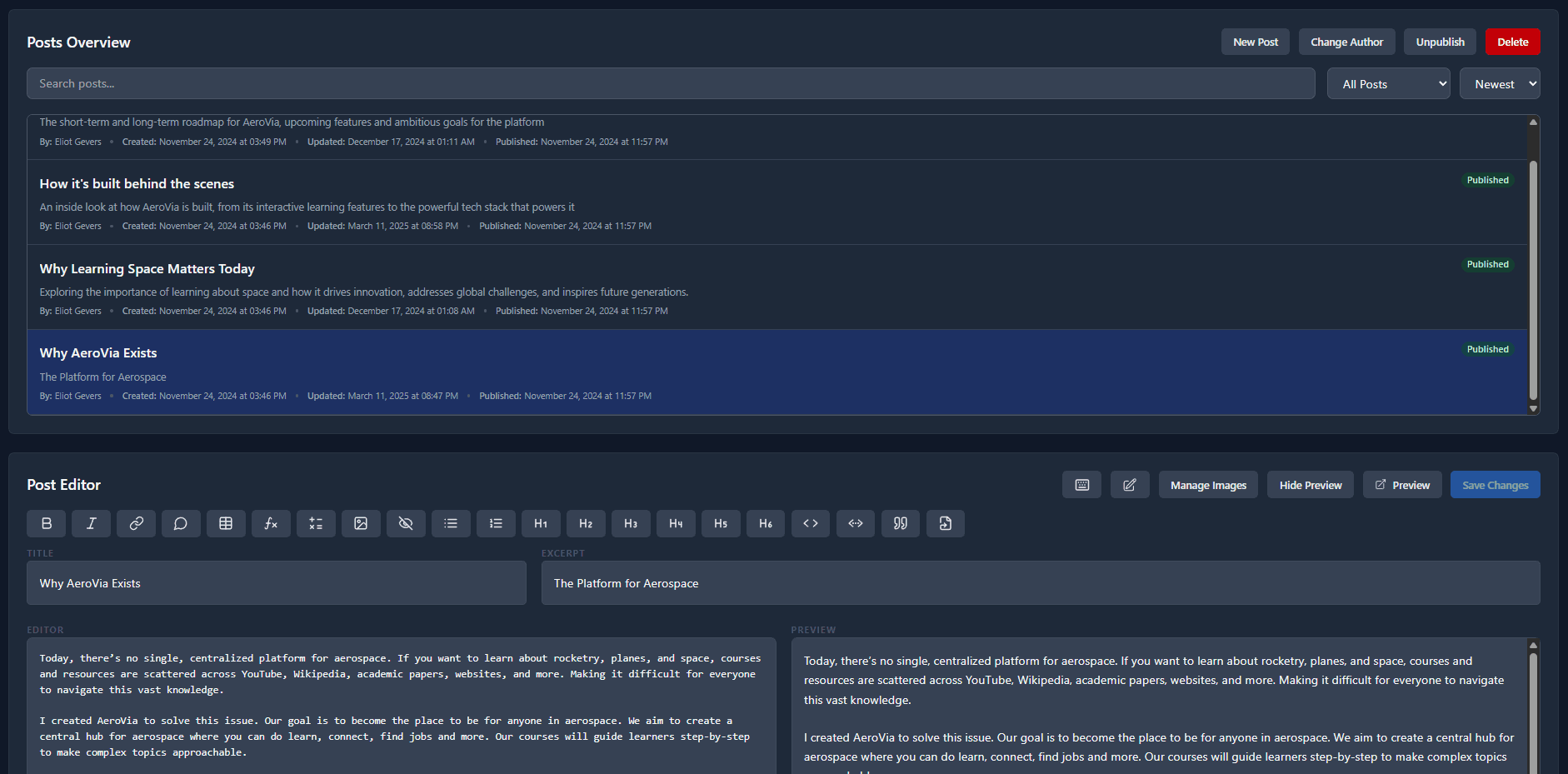Click the crossed-out eye spoiler icon
The height and width of the screenshot is (774, 1568).
point(406,523)
